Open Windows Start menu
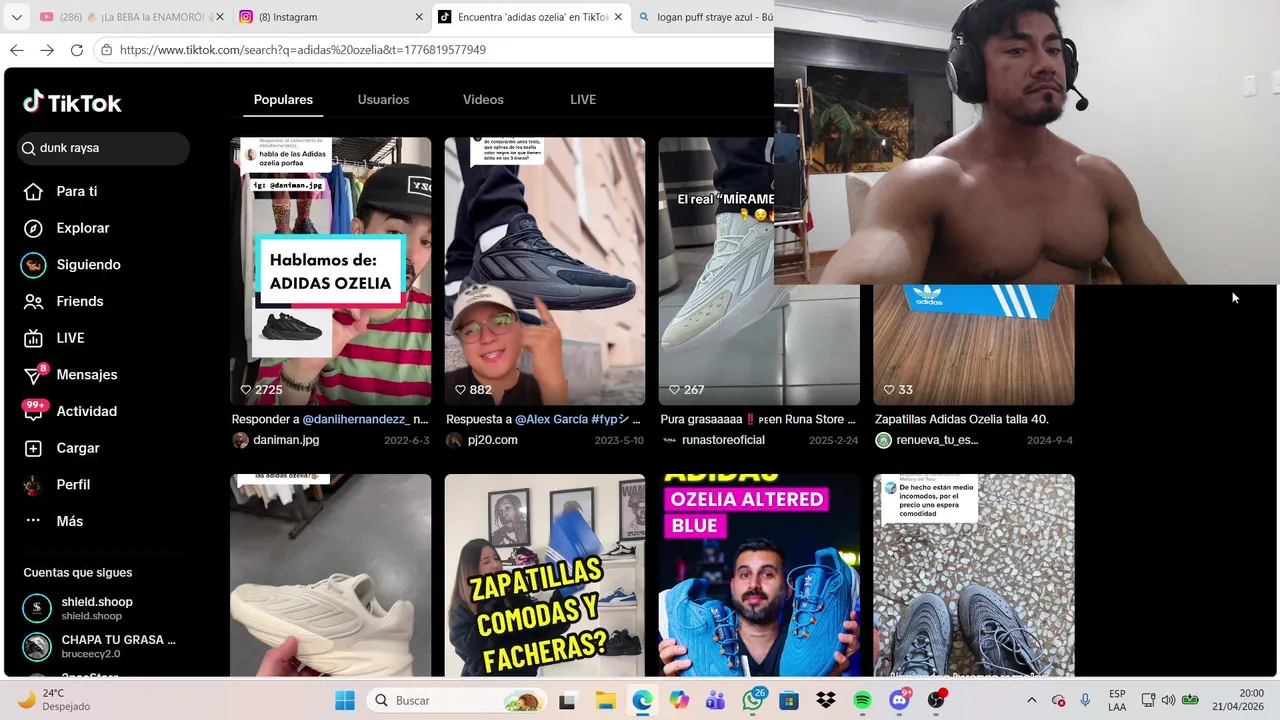This screenshot has width=1280, height=720. (x=345, y=700)
